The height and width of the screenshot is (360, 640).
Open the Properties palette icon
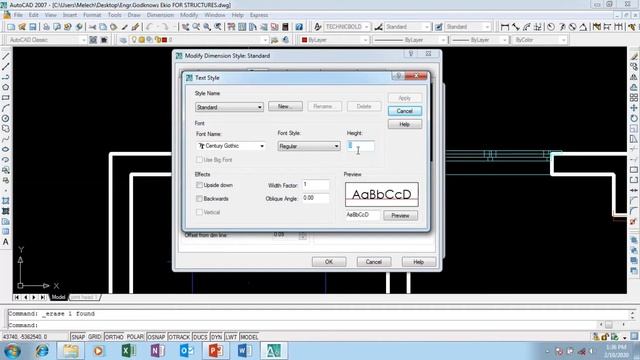(x=231, y=27)
